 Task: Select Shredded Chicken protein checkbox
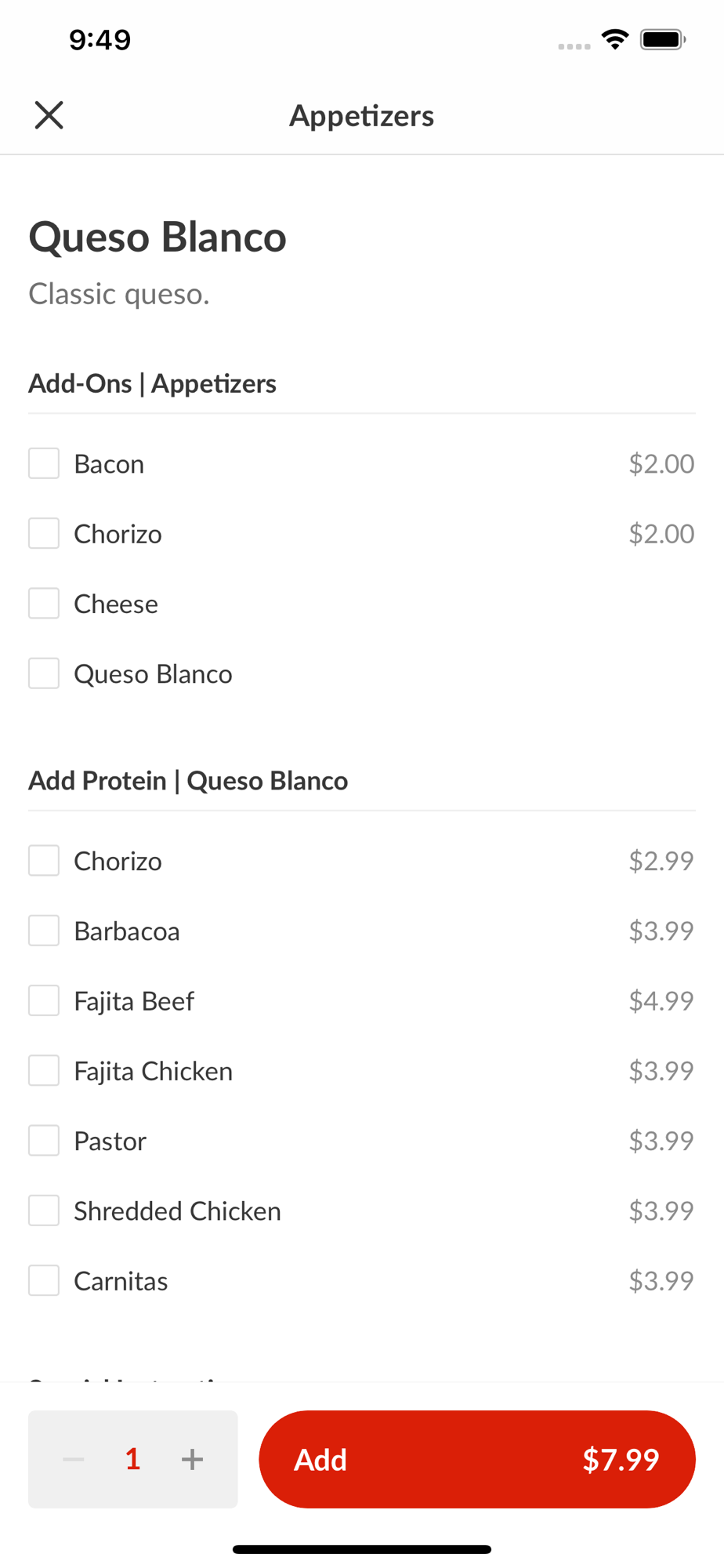pyautogui.click(x=44, y=1210)
